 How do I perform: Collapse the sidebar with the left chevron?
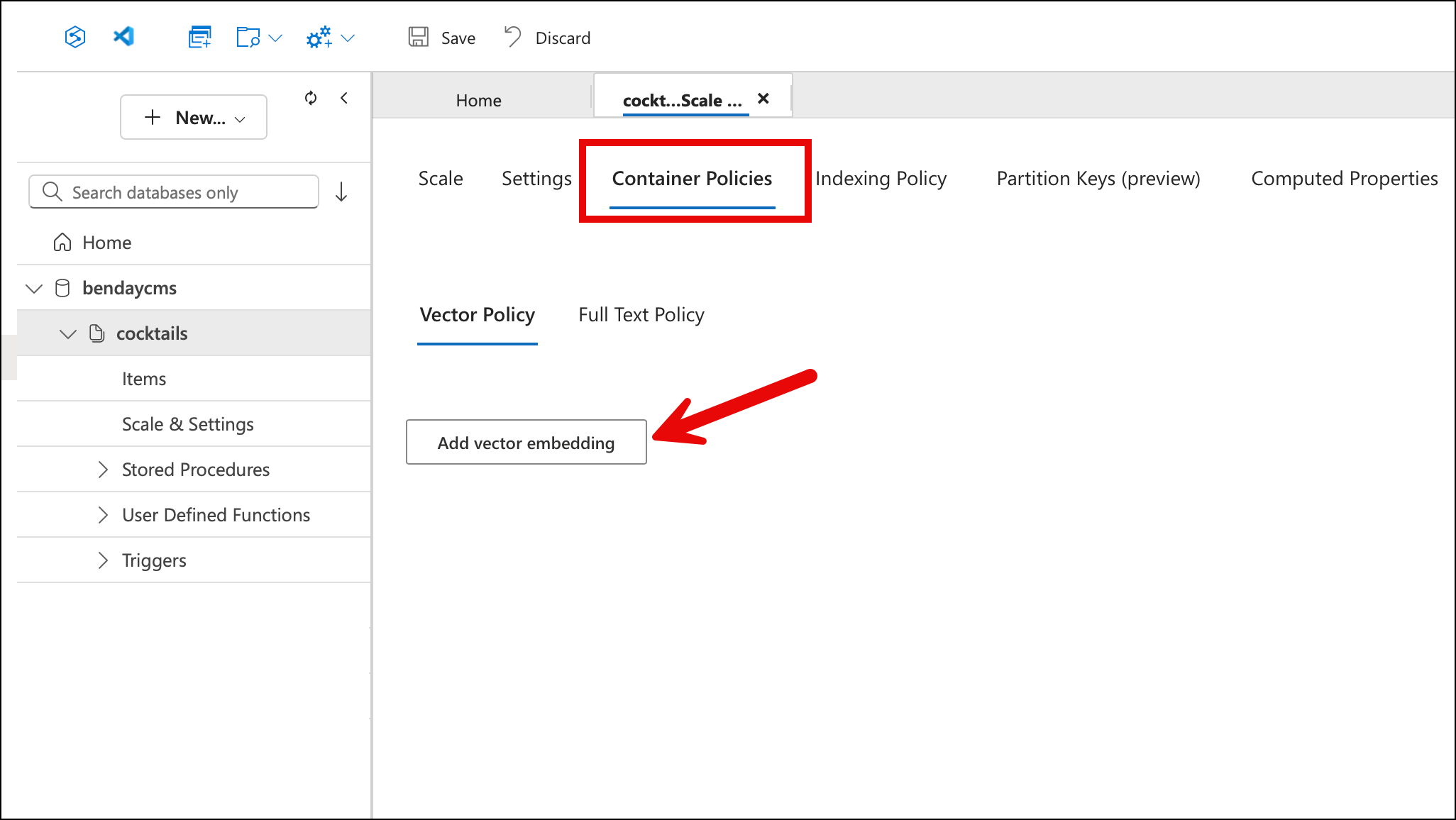[344, 99]
